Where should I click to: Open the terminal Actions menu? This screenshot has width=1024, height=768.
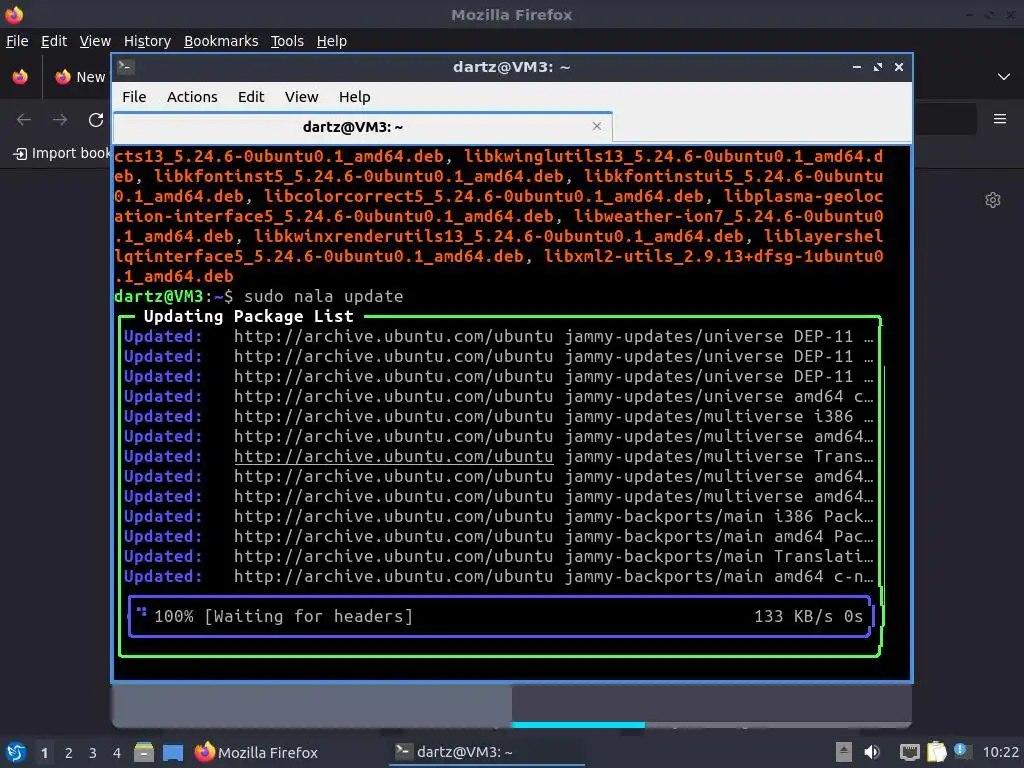click(x=192, y=97)
